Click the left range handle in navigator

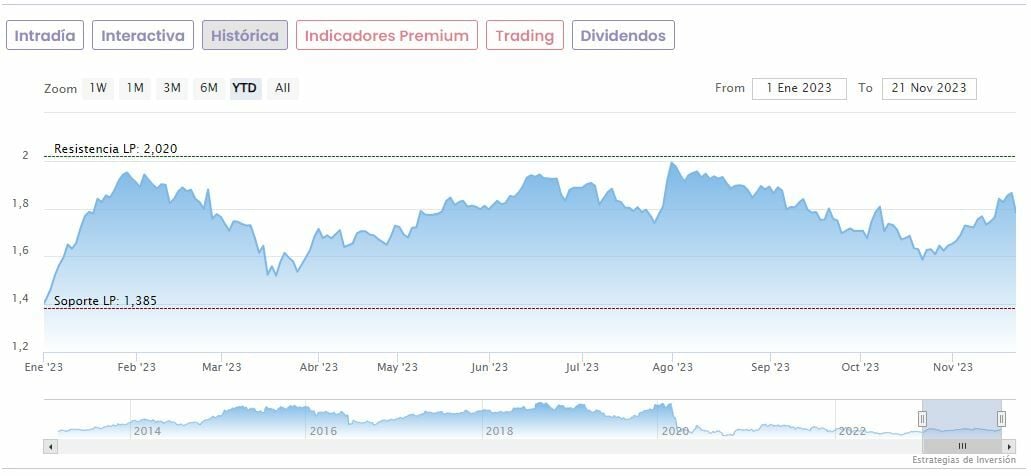click(x=922, y=418)
